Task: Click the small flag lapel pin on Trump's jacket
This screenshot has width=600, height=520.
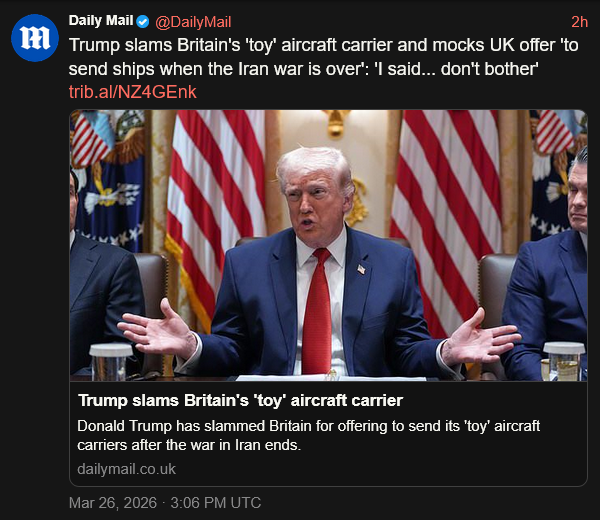Action: (x=360, y=267)
